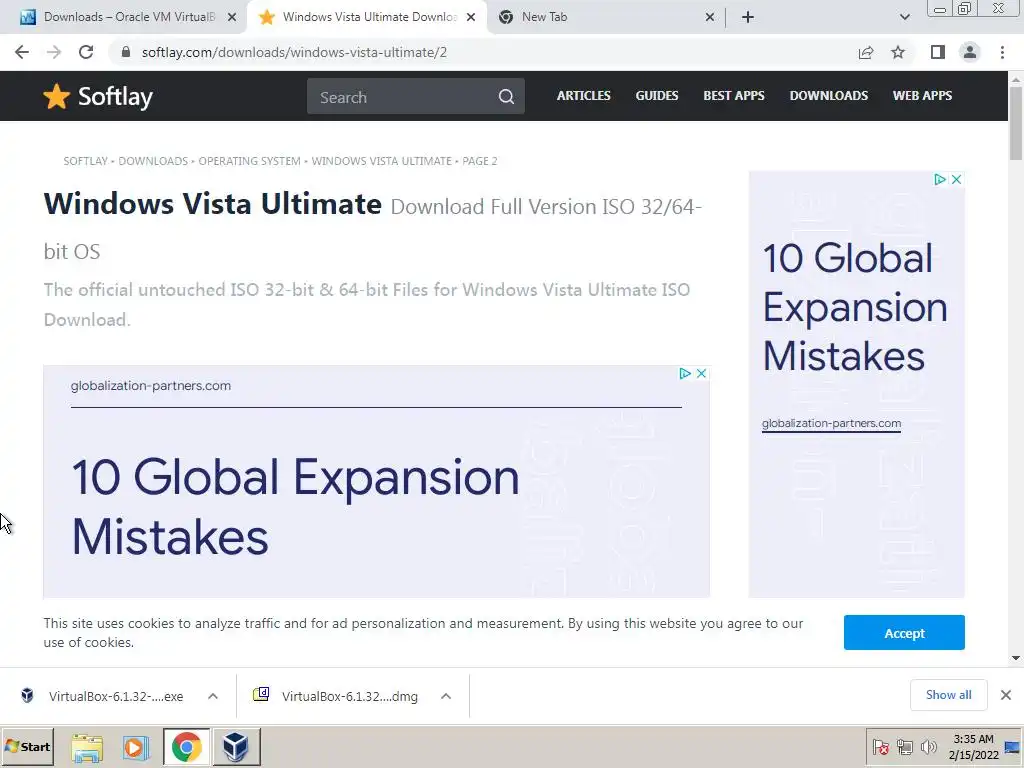Click the volume speaker tray icon

[927, 747]
